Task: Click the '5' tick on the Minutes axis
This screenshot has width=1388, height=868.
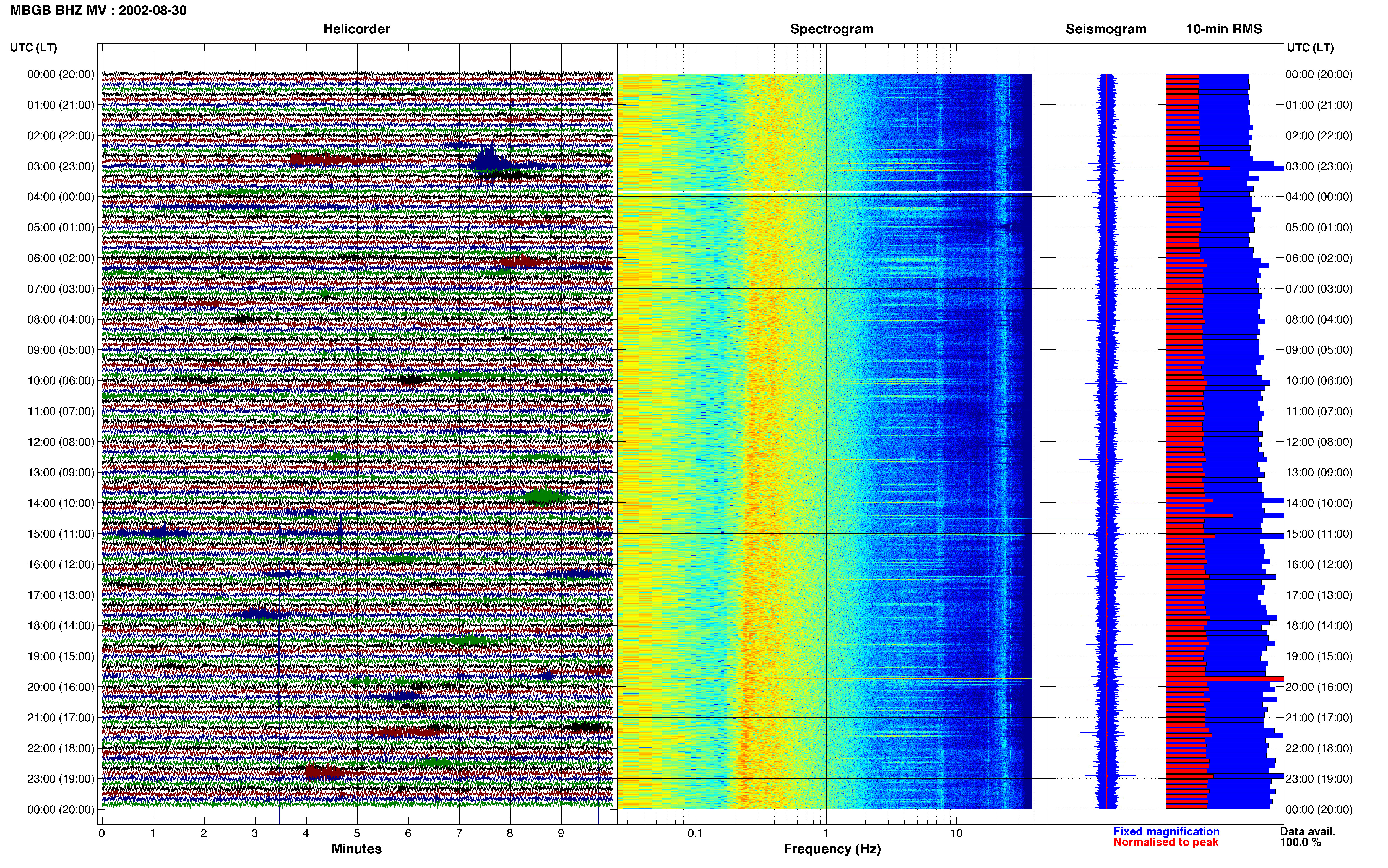Action: [x=357, y=833]
